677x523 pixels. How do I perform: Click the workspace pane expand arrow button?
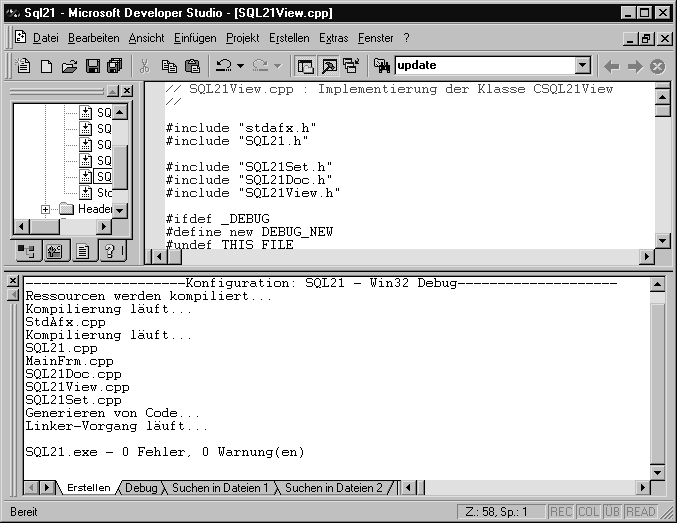(x=113, y=91)
